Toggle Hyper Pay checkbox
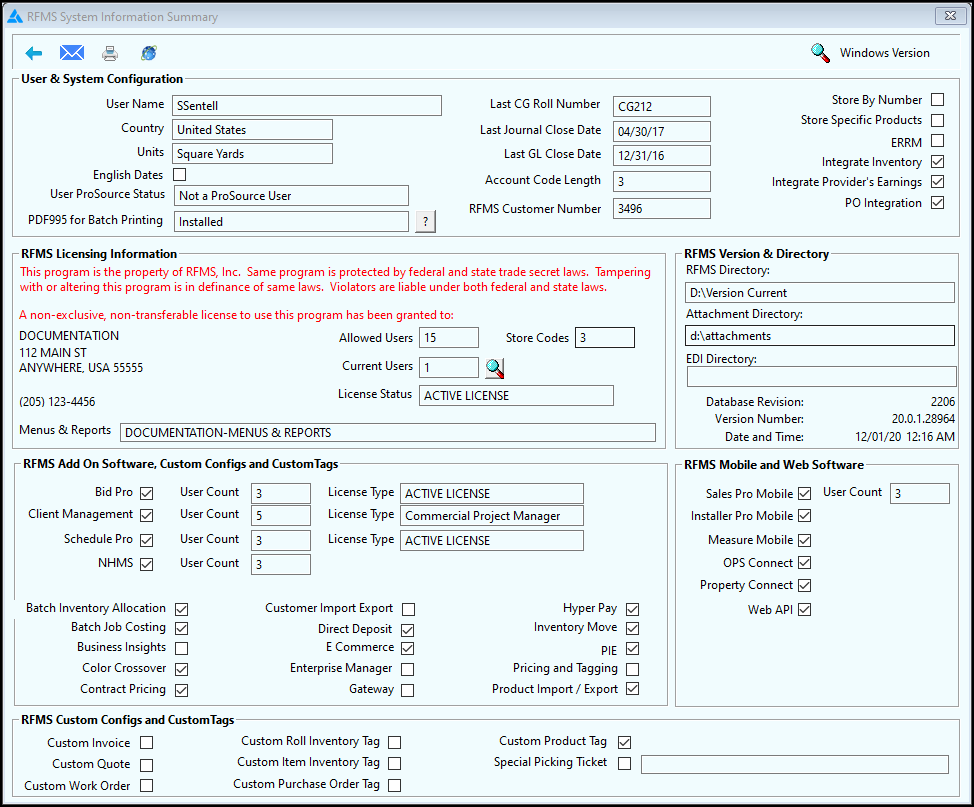 pos(632,609)
